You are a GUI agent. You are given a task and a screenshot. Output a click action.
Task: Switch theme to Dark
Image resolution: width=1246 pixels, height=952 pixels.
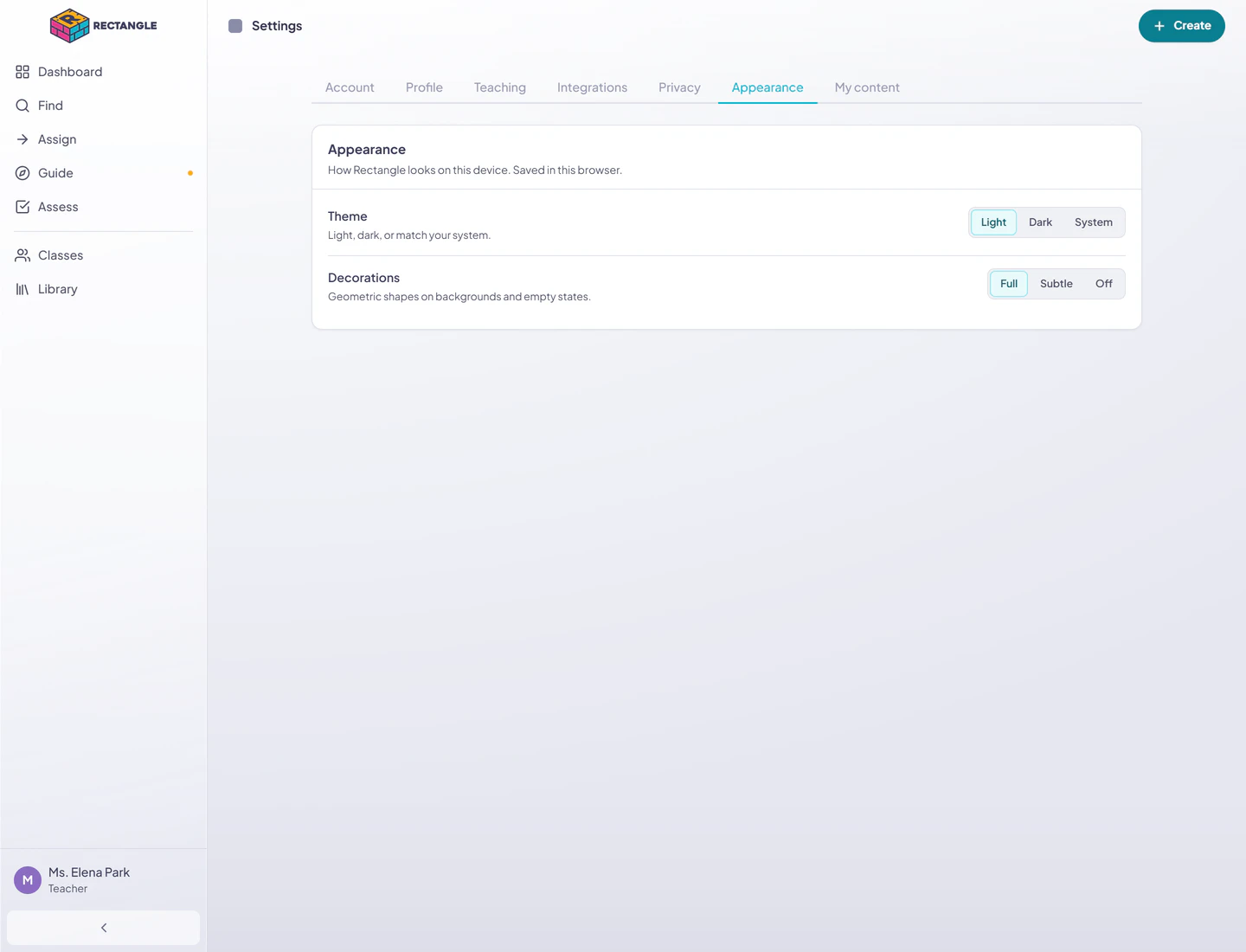pos(1040,222)
